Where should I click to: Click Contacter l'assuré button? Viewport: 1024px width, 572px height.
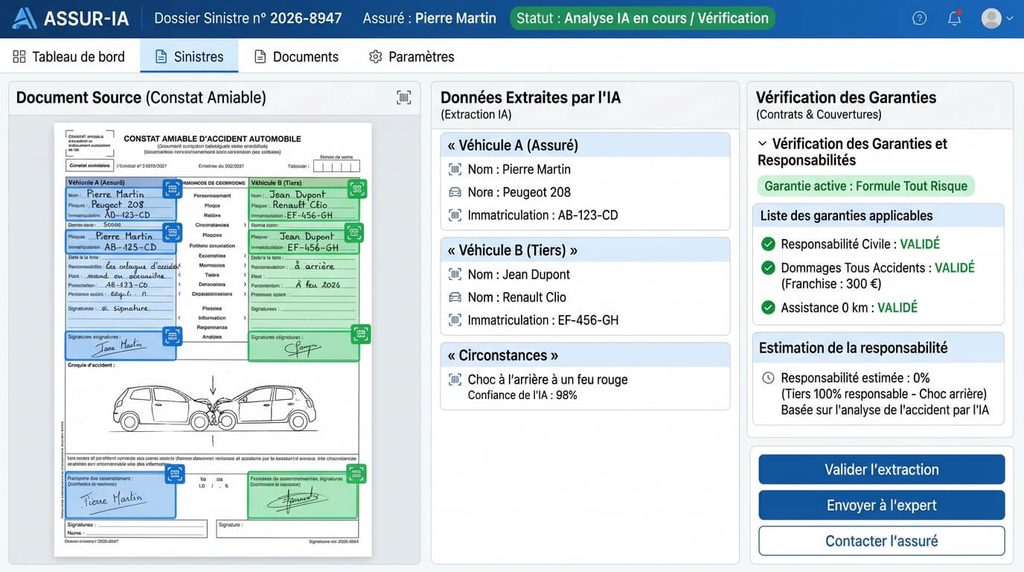point(882,541)
